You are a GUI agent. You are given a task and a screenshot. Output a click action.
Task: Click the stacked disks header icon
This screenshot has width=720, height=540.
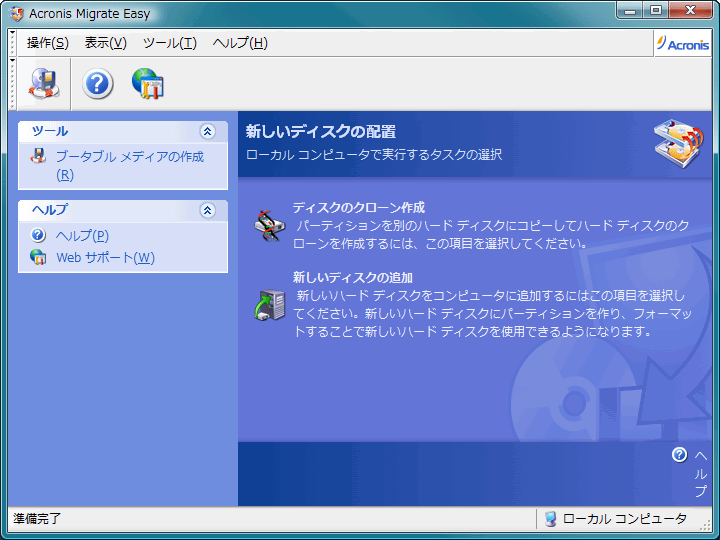coord(678,143)
